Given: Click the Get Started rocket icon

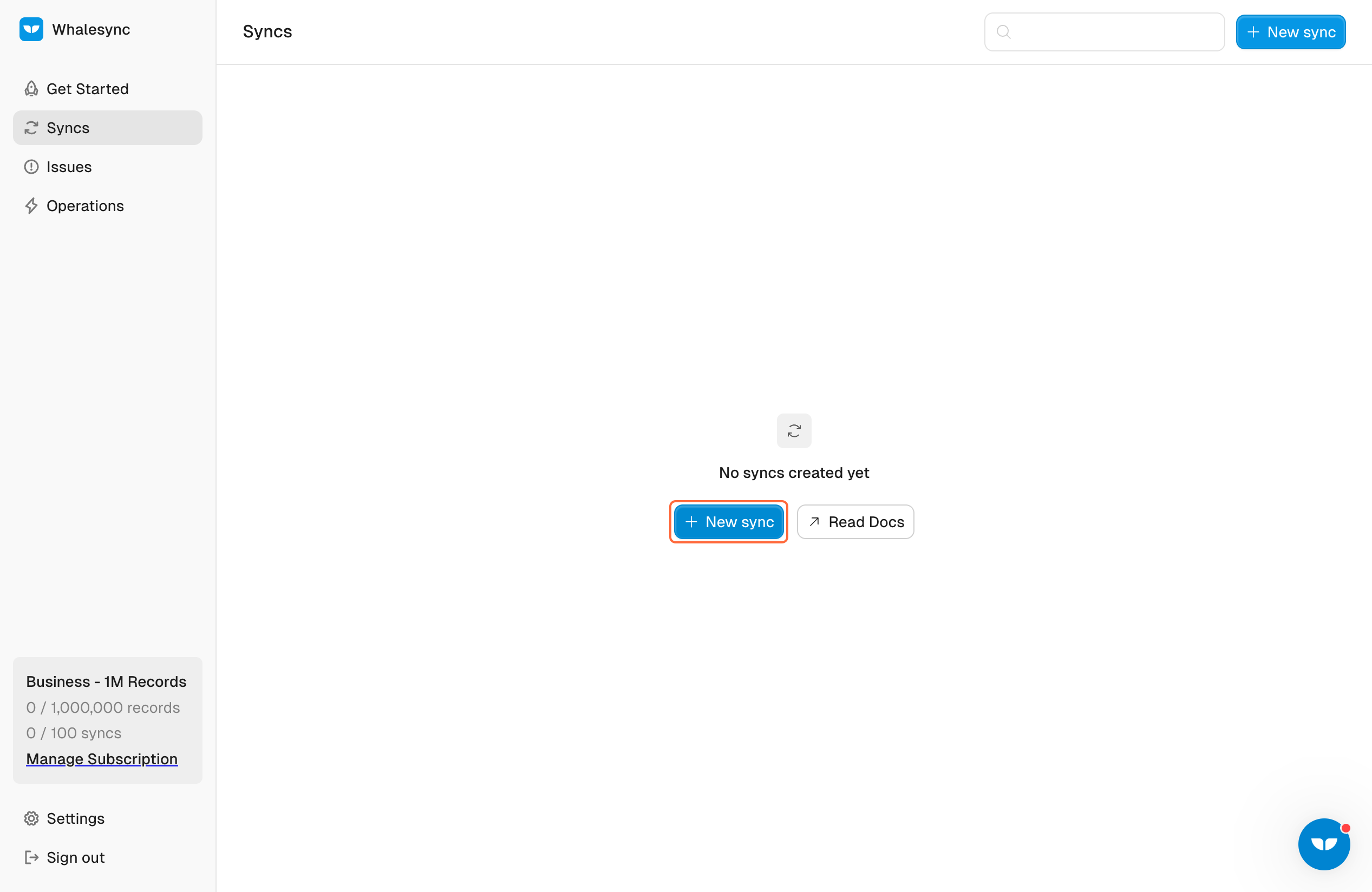Looking at the screenshot, I should click(31, 89).
